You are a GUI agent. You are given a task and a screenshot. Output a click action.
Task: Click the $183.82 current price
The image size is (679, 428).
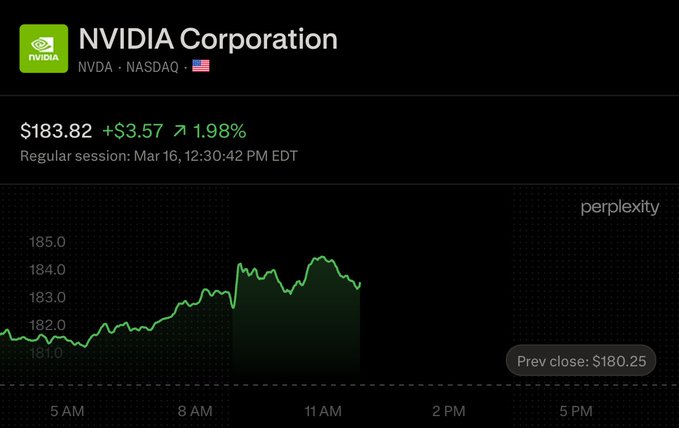coord(56,131)
